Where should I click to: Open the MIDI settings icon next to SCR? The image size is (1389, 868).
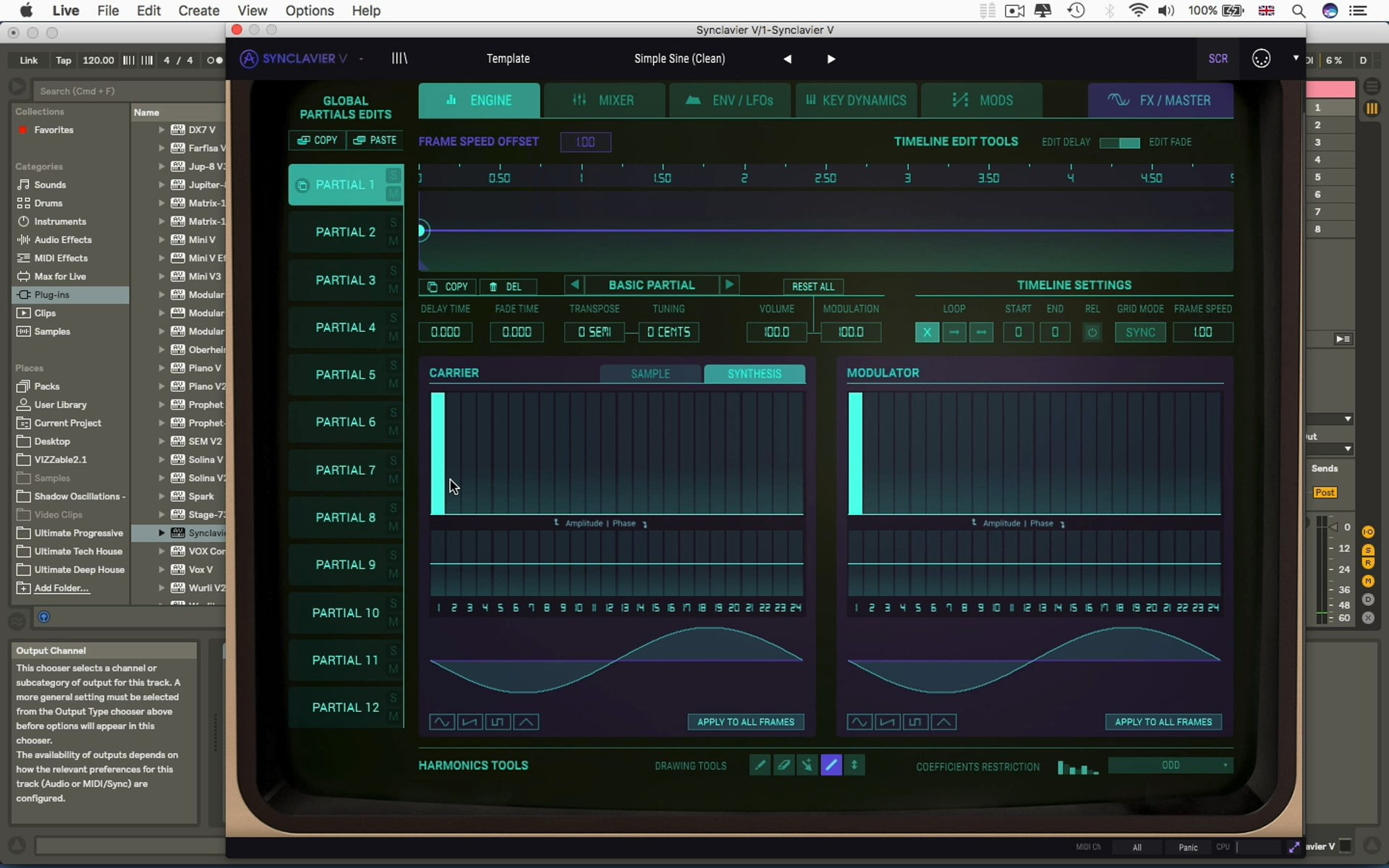coord(1261,59)
